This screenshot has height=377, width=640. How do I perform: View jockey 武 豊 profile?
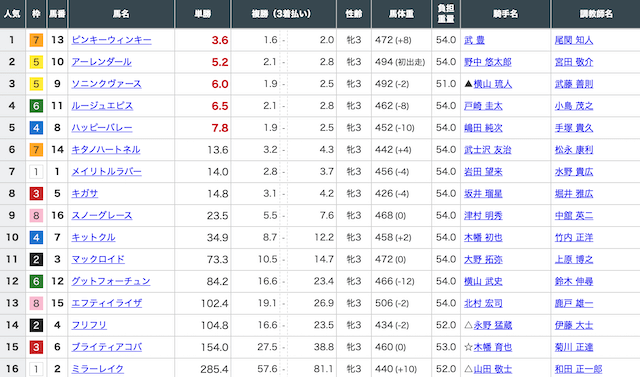(x=474, y=40)
